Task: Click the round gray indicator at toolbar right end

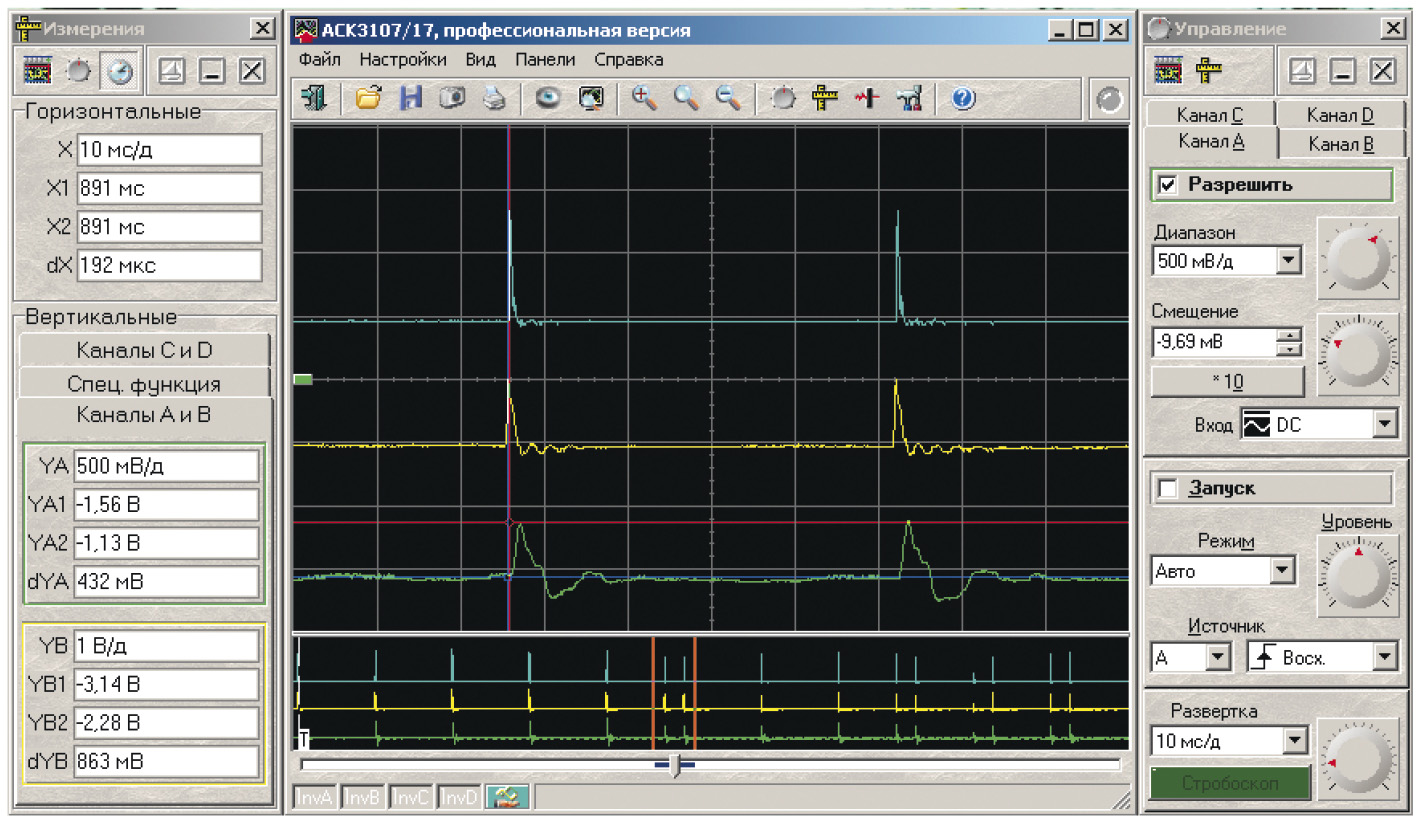Action: coord(1110,99)
